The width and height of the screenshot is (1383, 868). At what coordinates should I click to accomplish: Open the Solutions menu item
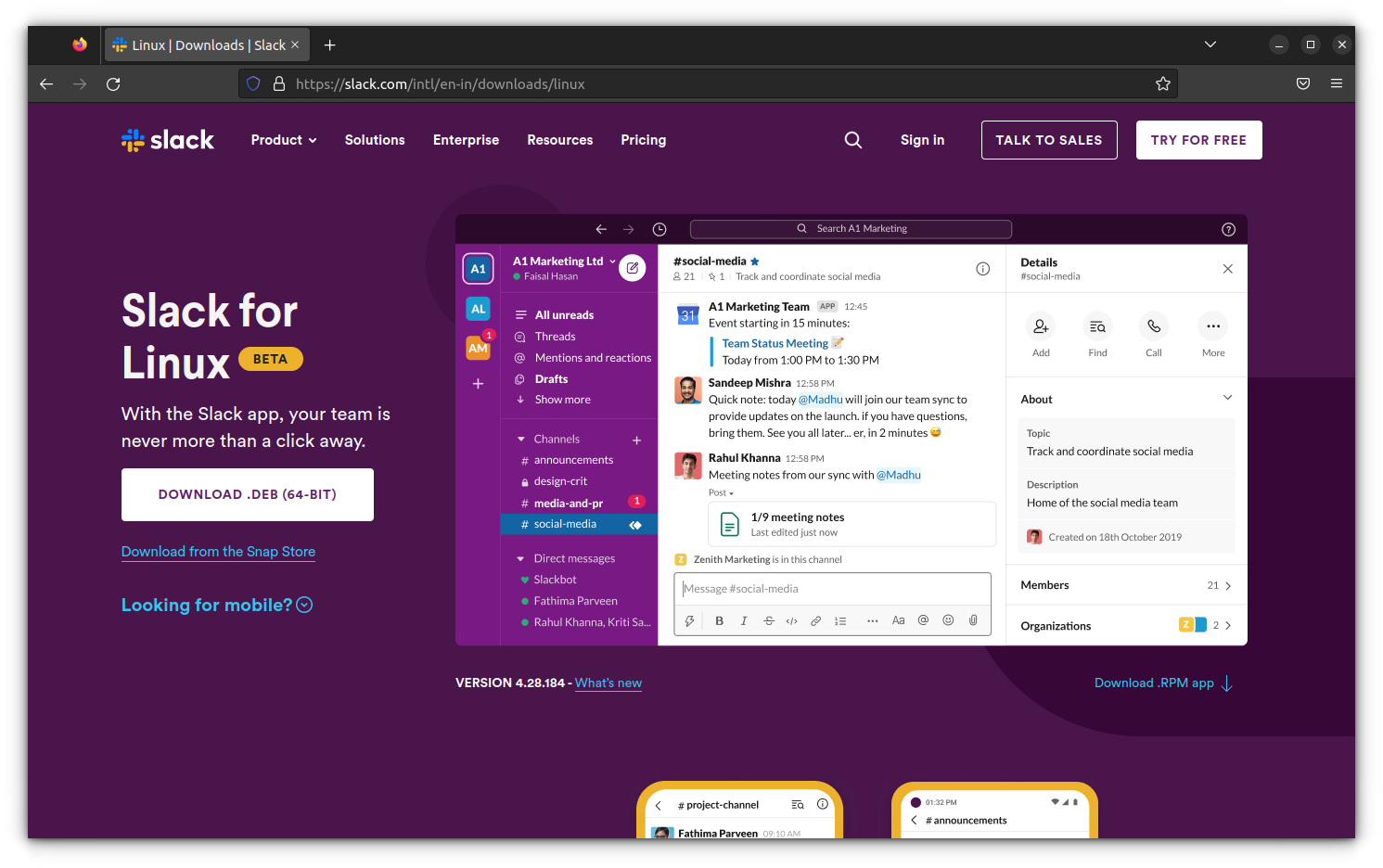pyautogui.click(x=375, y=140)
